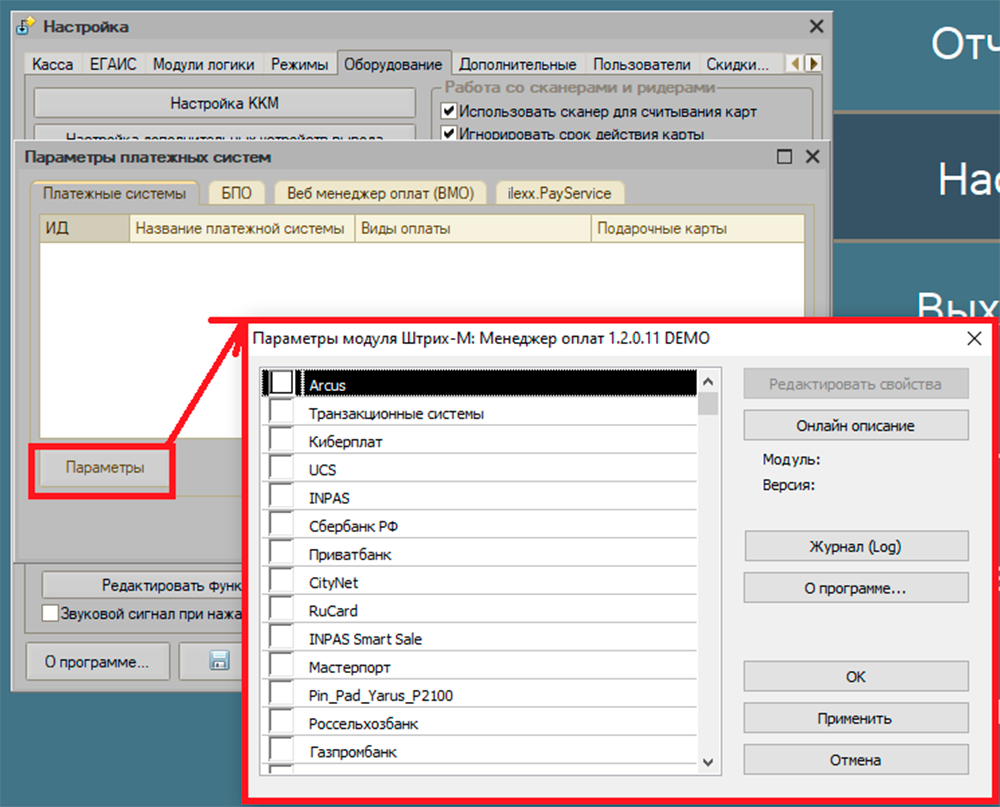The image size is (1000, 807).
Task: Click the Настройка window title icon
Action: 26,26
